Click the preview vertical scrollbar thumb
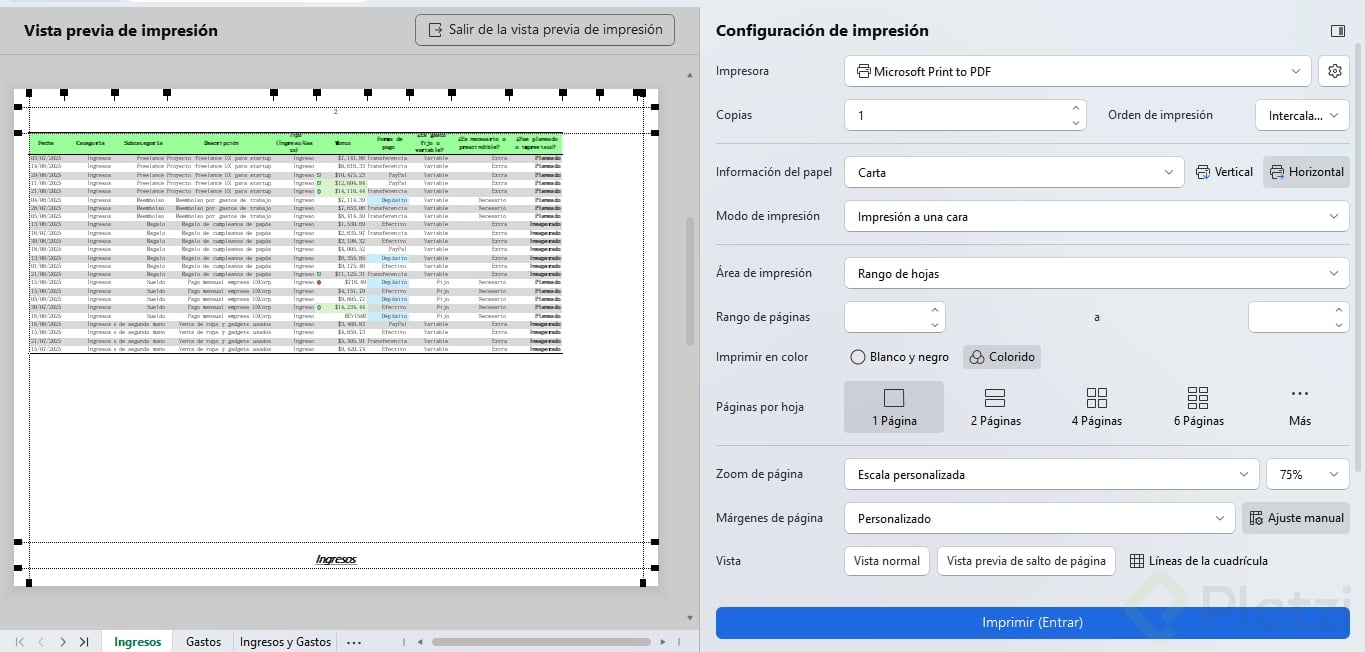1365x652 pixels. (x=690, y=280)
